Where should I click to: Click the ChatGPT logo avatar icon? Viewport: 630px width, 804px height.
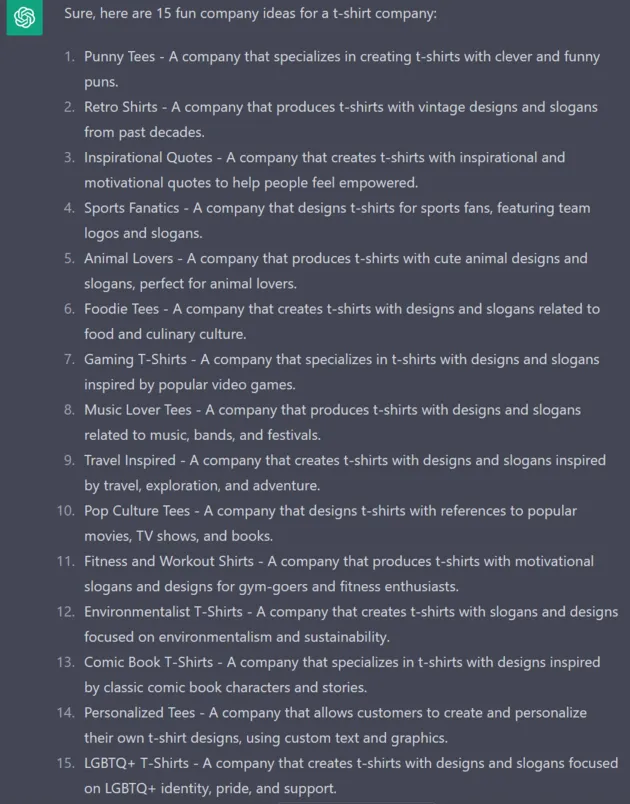[24, 17]
